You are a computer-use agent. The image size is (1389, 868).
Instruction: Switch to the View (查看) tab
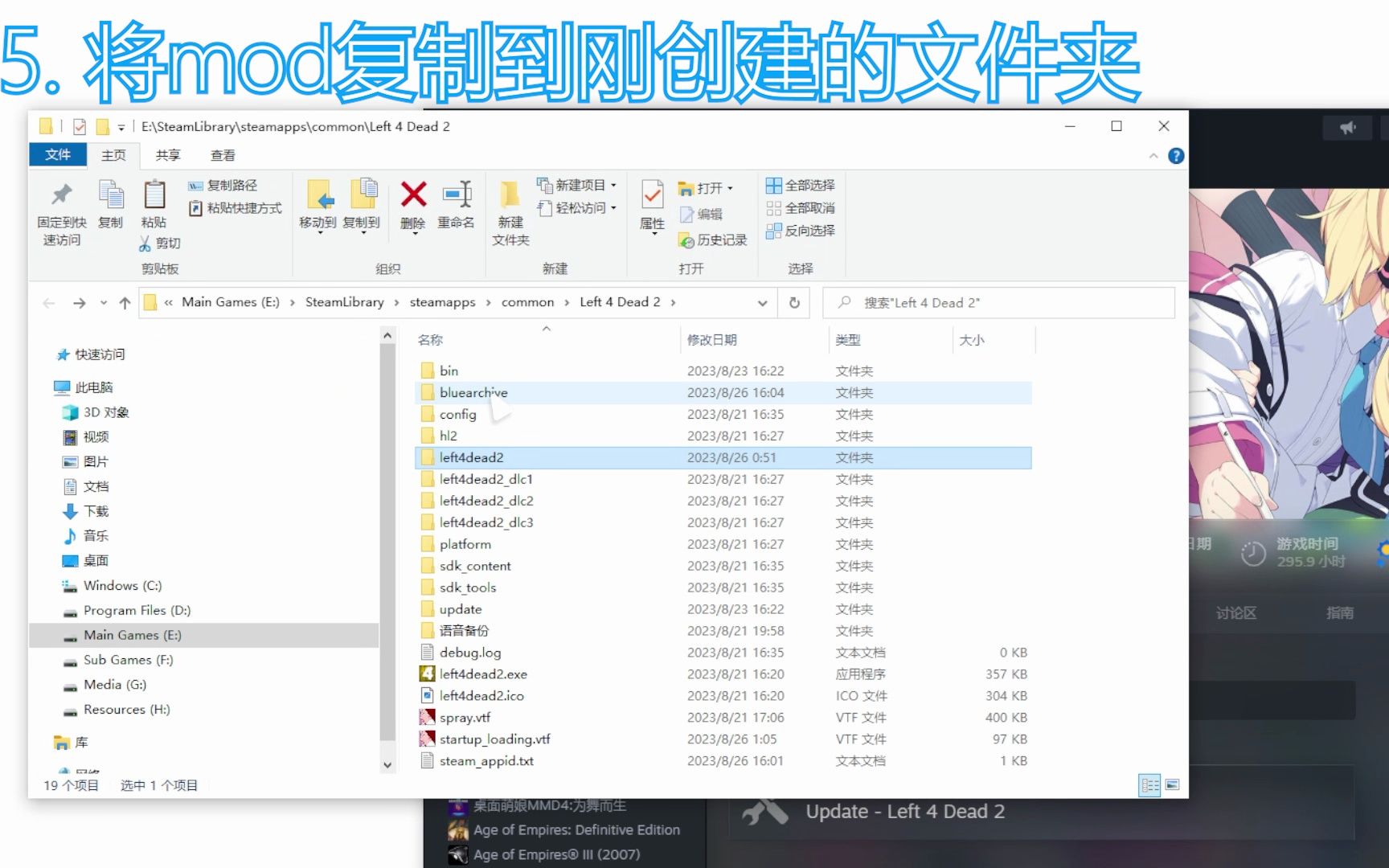(x=223, y=155)
